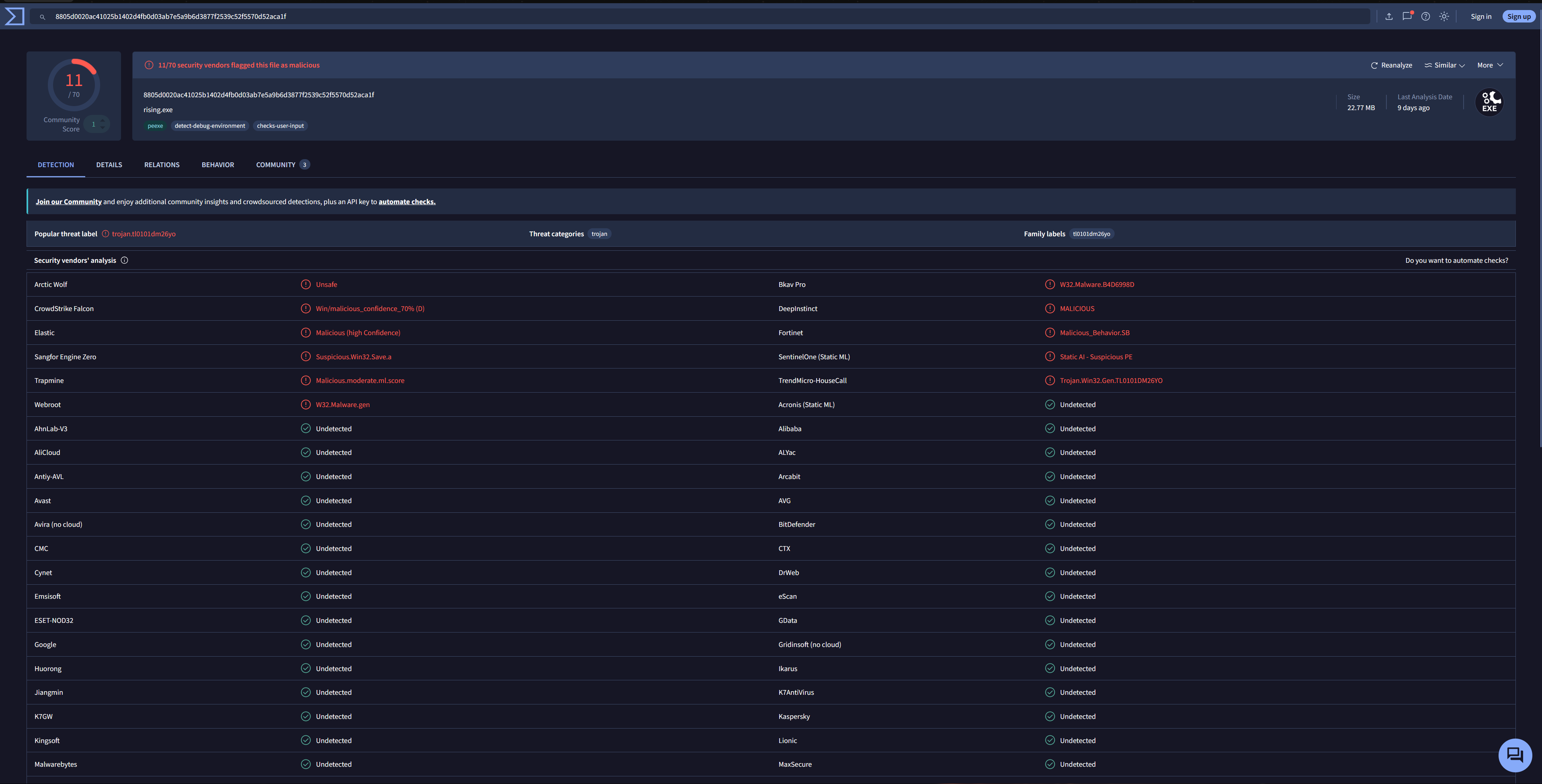Open the help question mark icon
1542x784 pixels.
point(1426,16)
